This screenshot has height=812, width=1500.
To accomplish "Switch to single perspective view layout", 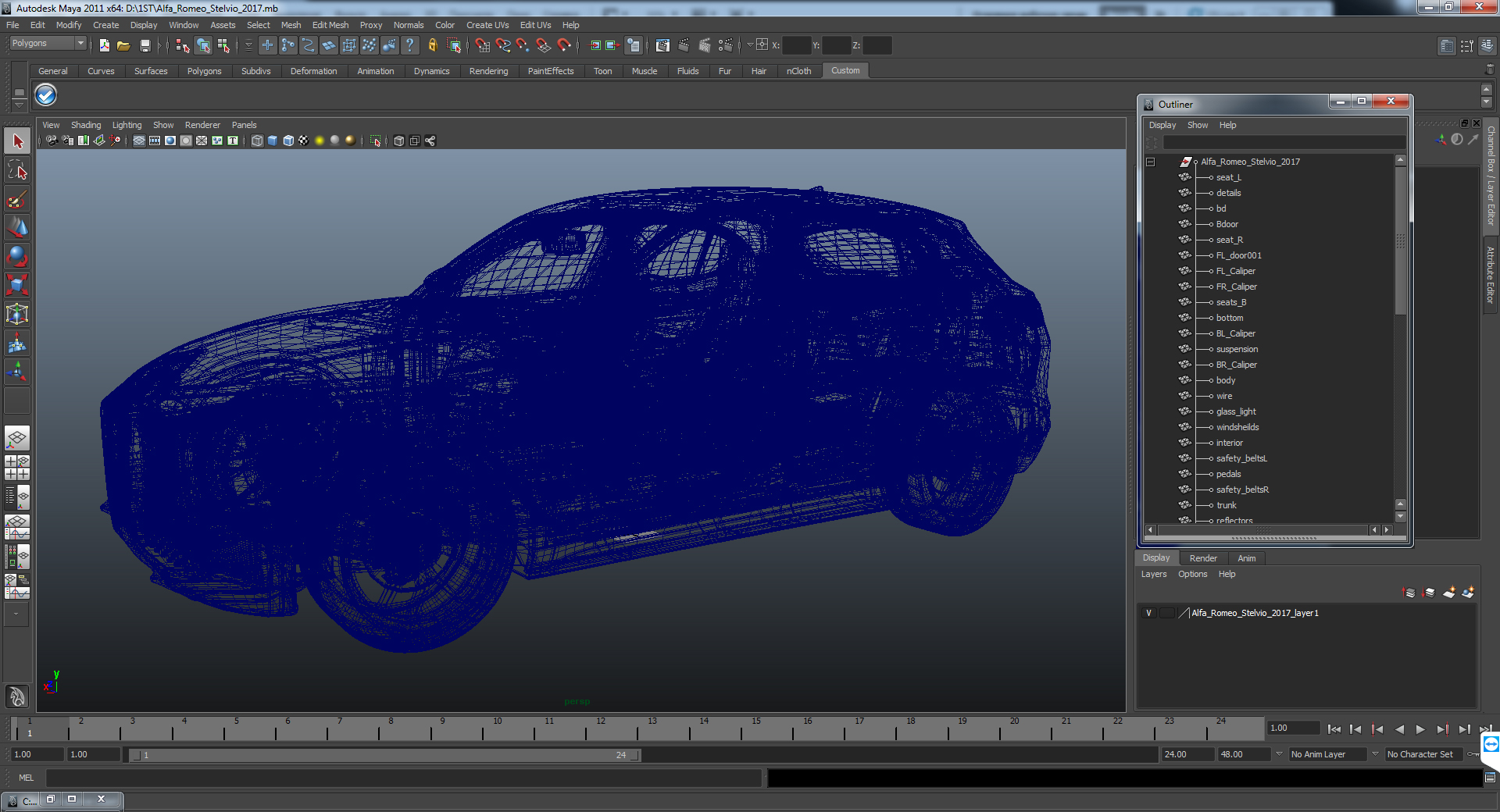I will point(17,439).
